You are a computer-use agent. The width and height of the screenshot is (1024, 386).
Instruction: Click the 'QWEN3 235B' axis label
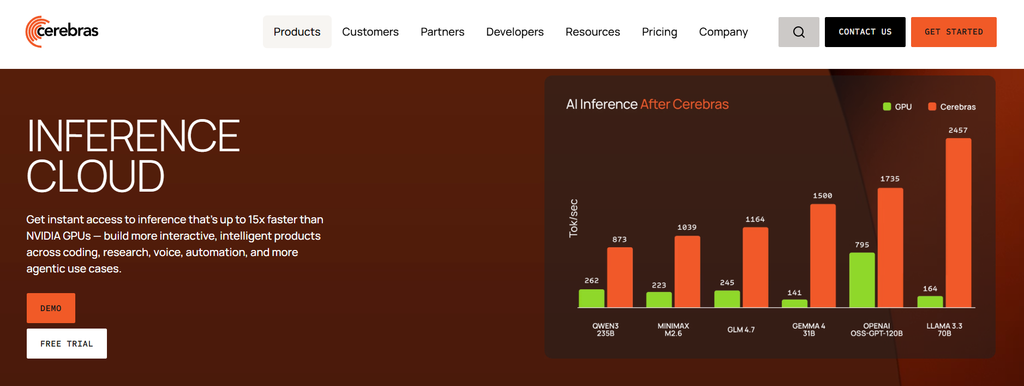[605, 329]
